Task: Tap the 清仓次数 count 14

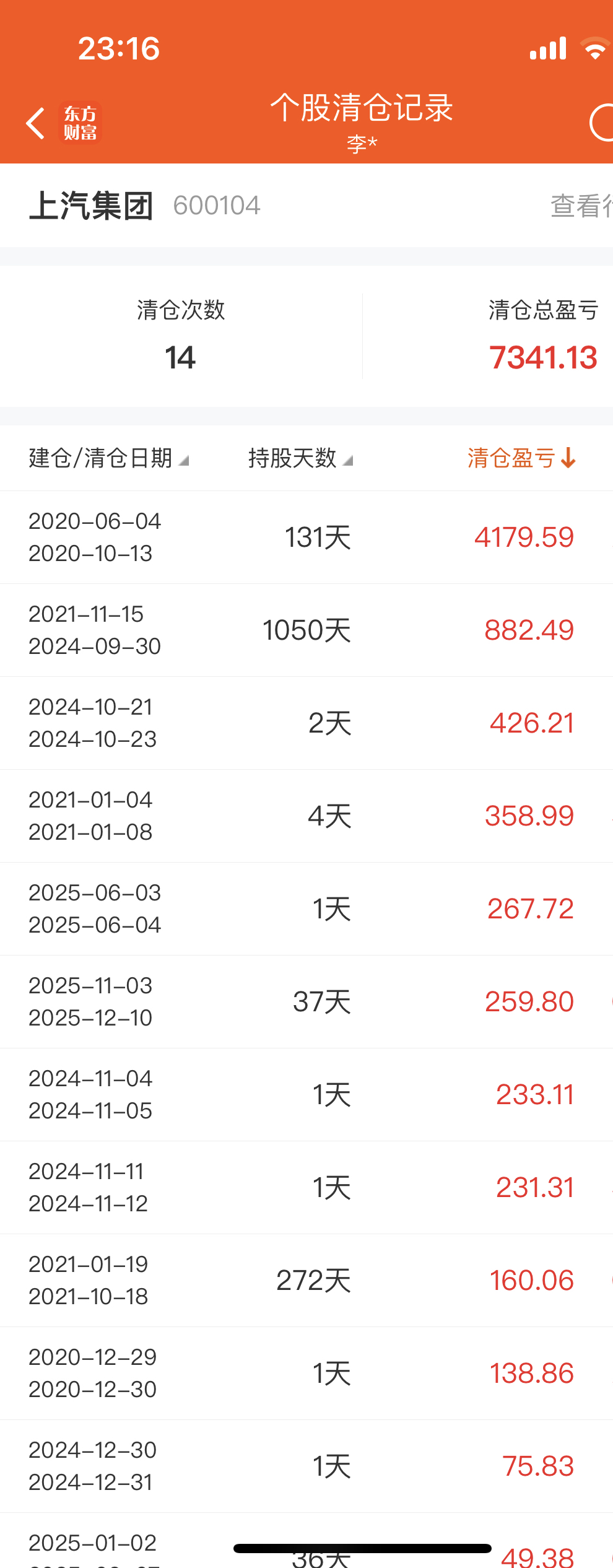Action: tap(180, 357)
